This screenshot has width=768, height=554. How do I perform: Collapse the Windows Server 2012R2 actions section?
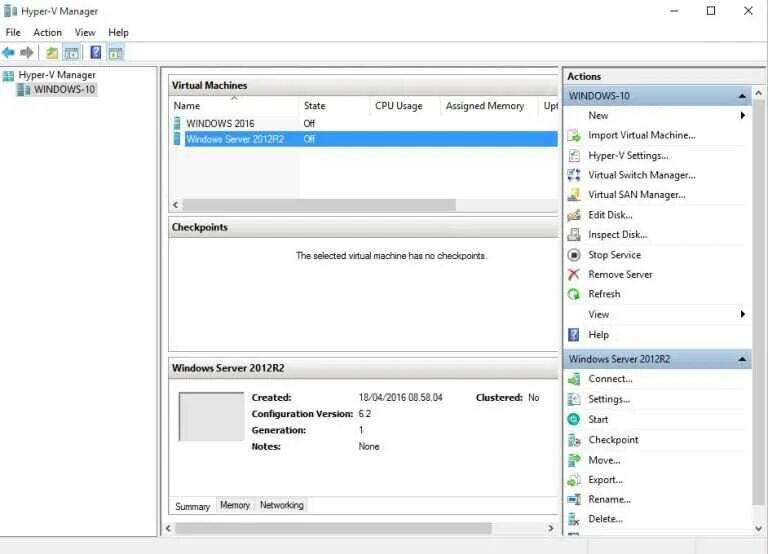743,359
